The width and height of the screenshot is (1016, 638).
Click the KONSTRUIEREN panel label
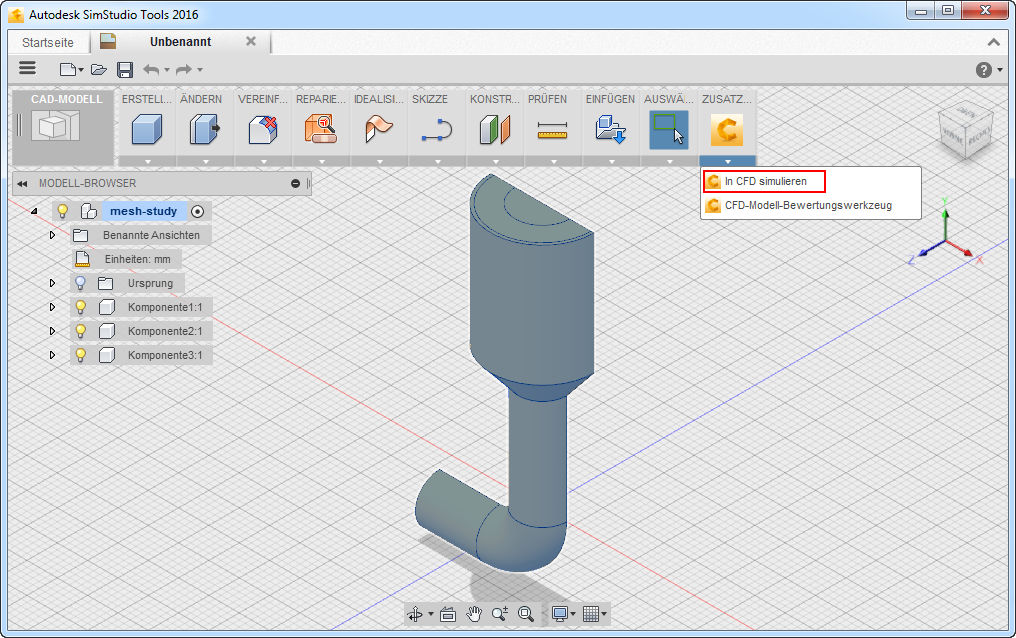tap(495, 99)
